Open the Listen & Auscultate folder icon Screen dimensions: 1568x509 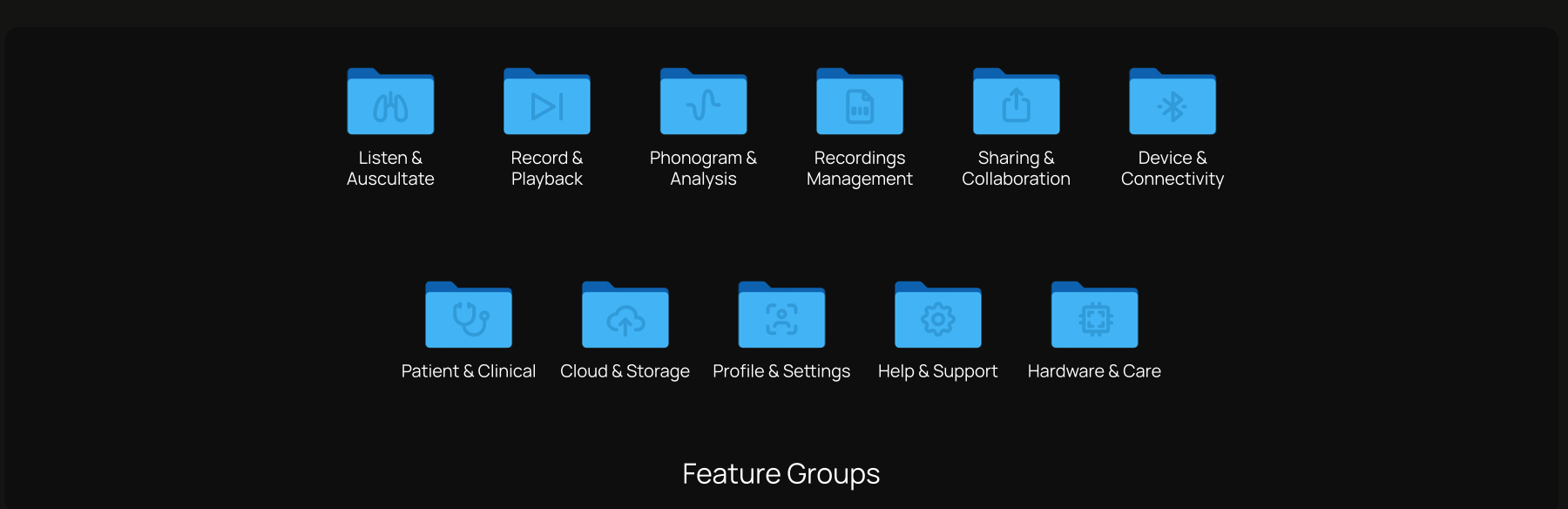(390, 101)
